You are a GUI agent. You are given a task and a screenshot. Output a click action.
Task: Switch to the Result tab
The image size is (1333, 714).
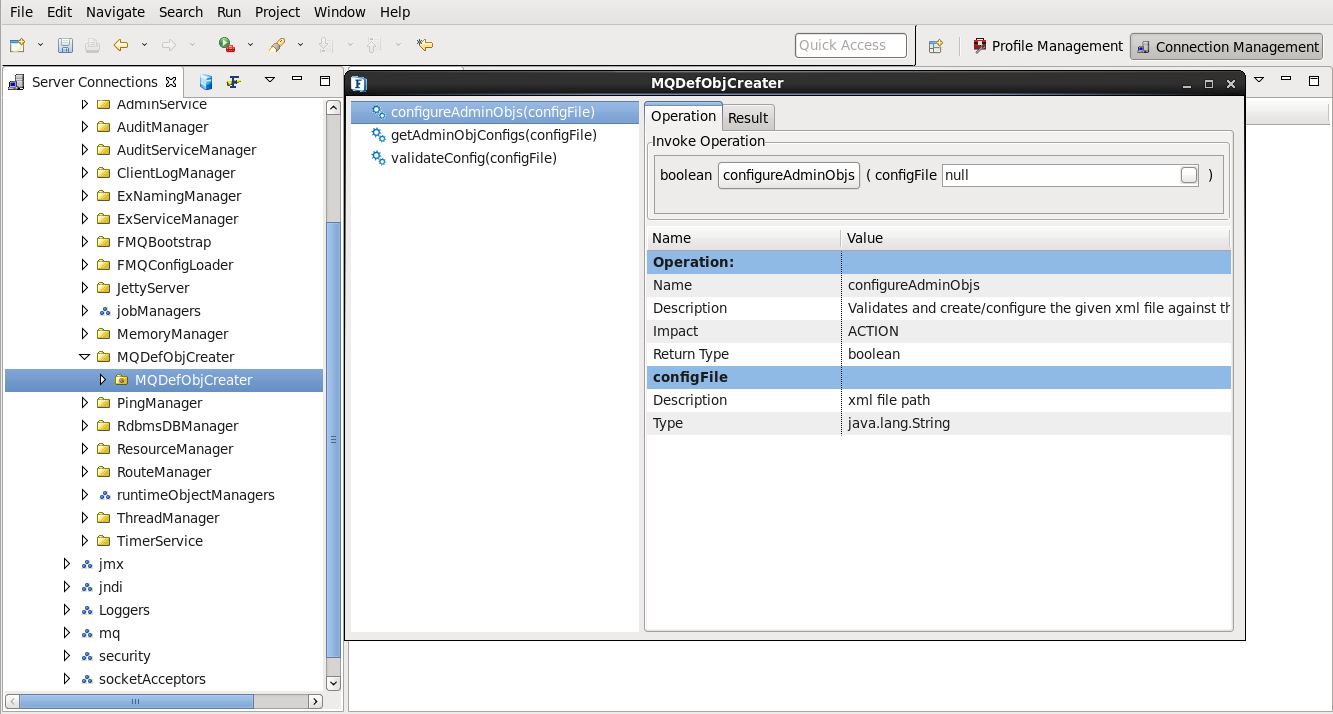pos(748,118)
